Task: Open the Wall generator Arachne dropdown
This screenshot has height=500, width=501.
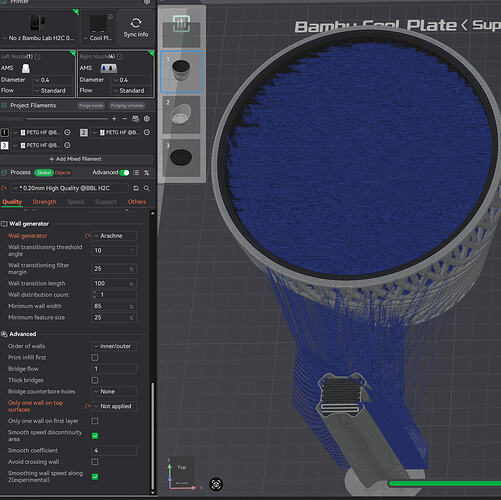Action: [x=114, y=236]
